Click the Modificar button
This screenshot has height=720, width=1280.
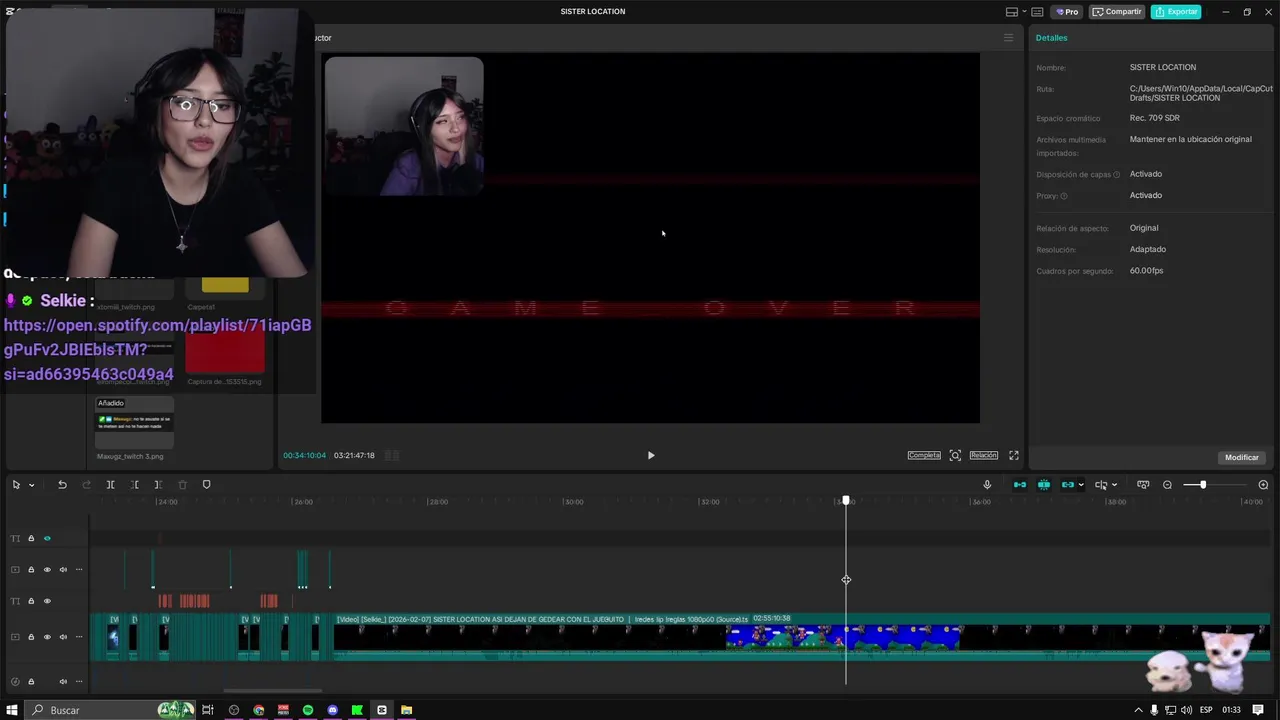1242,457
